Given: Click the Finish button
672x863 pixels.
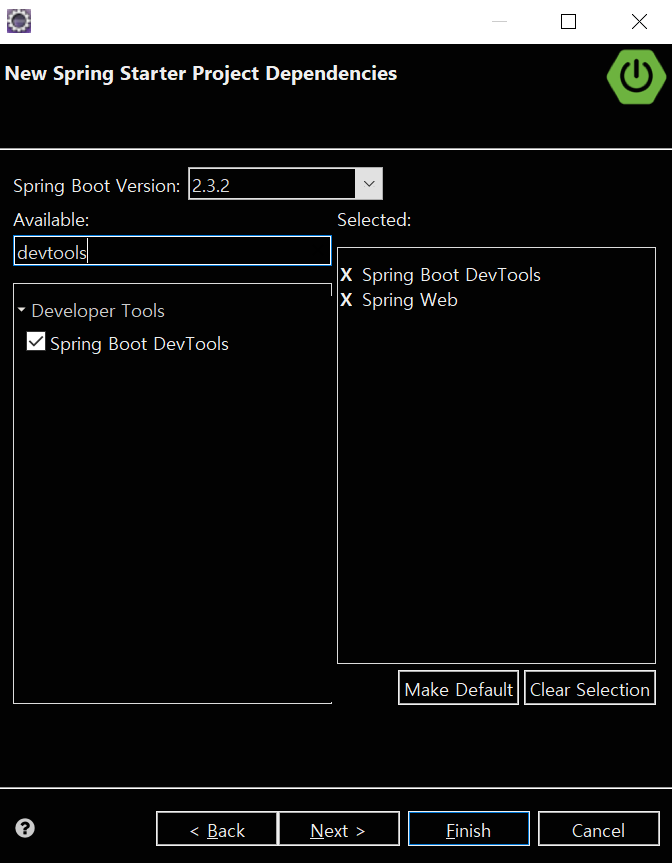Looking at the screenshot, I should point(468,828).
